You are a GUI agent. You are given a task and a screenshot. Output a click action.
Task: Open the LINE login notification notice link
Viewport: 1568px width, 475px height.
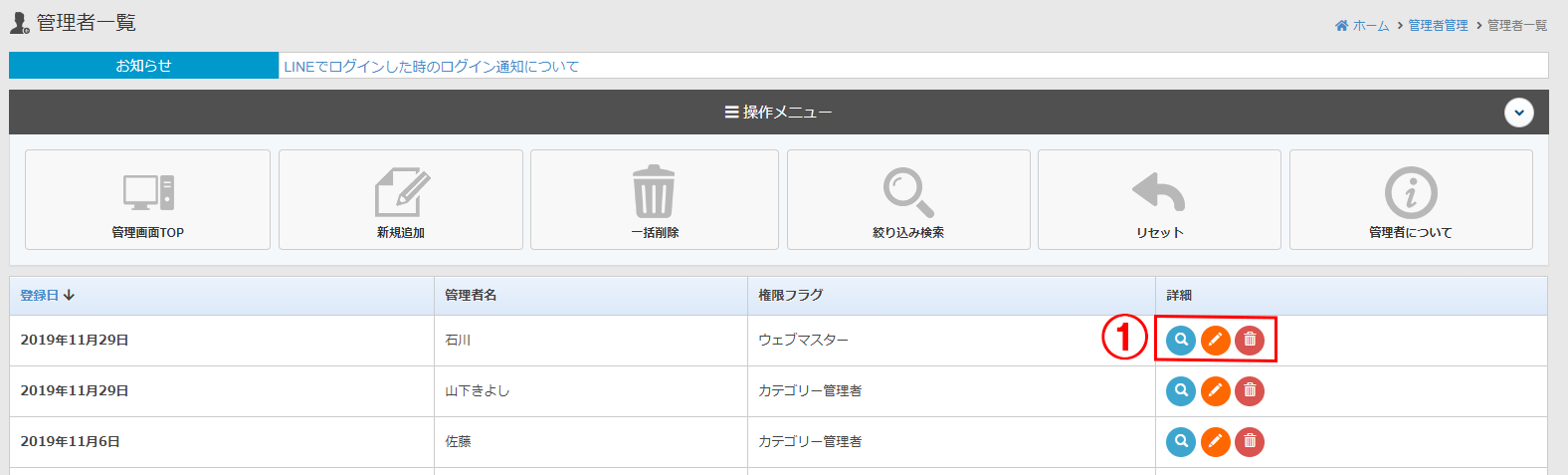[431, 67]
